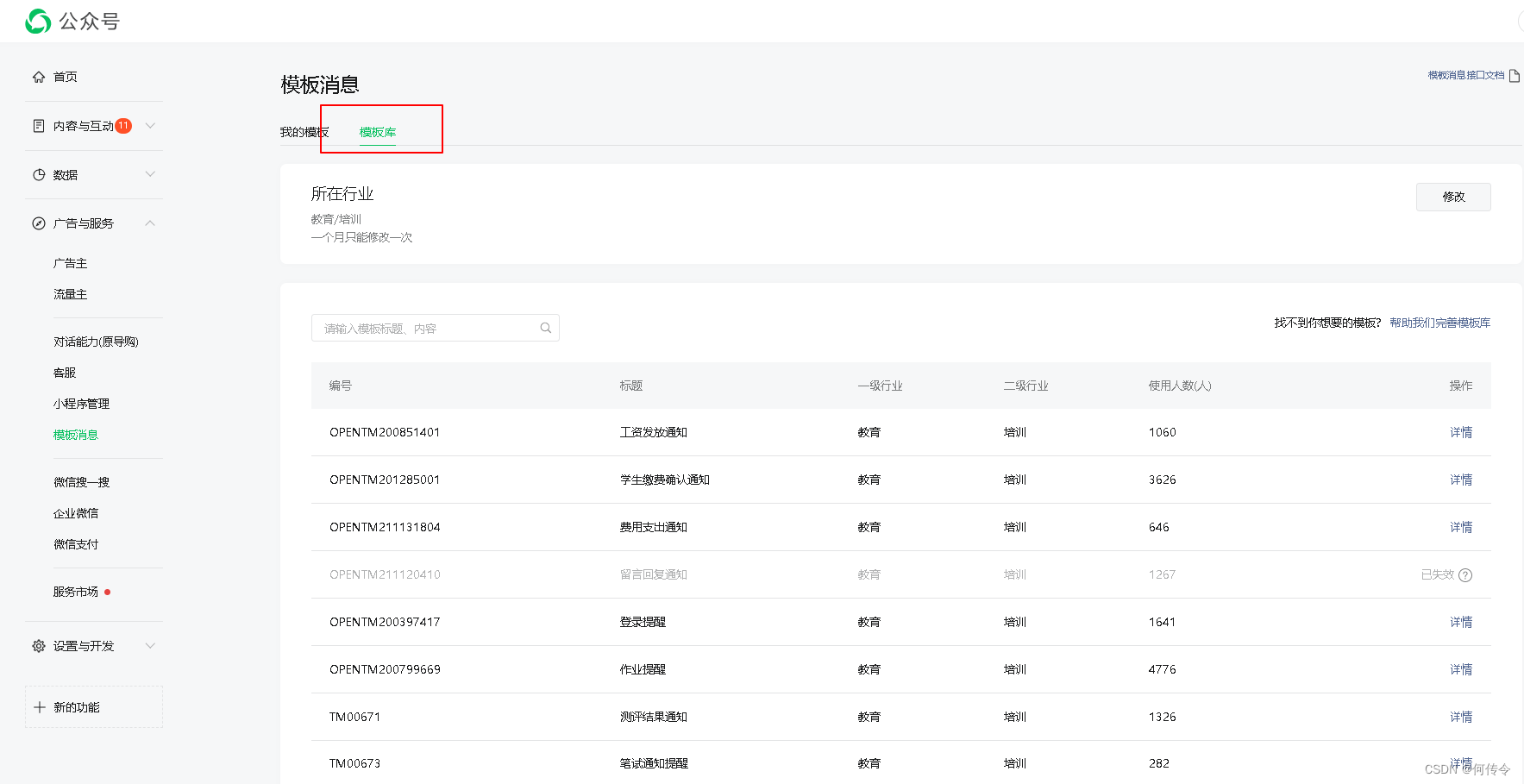Open 微信支付 in the sidebar

76,544
